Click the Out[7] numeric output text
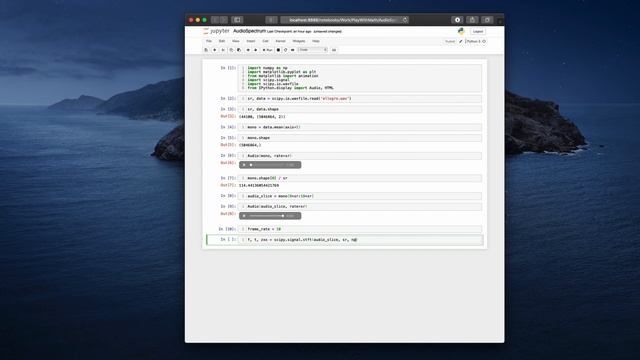The width and height of the screenshot is (640, 360). point(259,185)
